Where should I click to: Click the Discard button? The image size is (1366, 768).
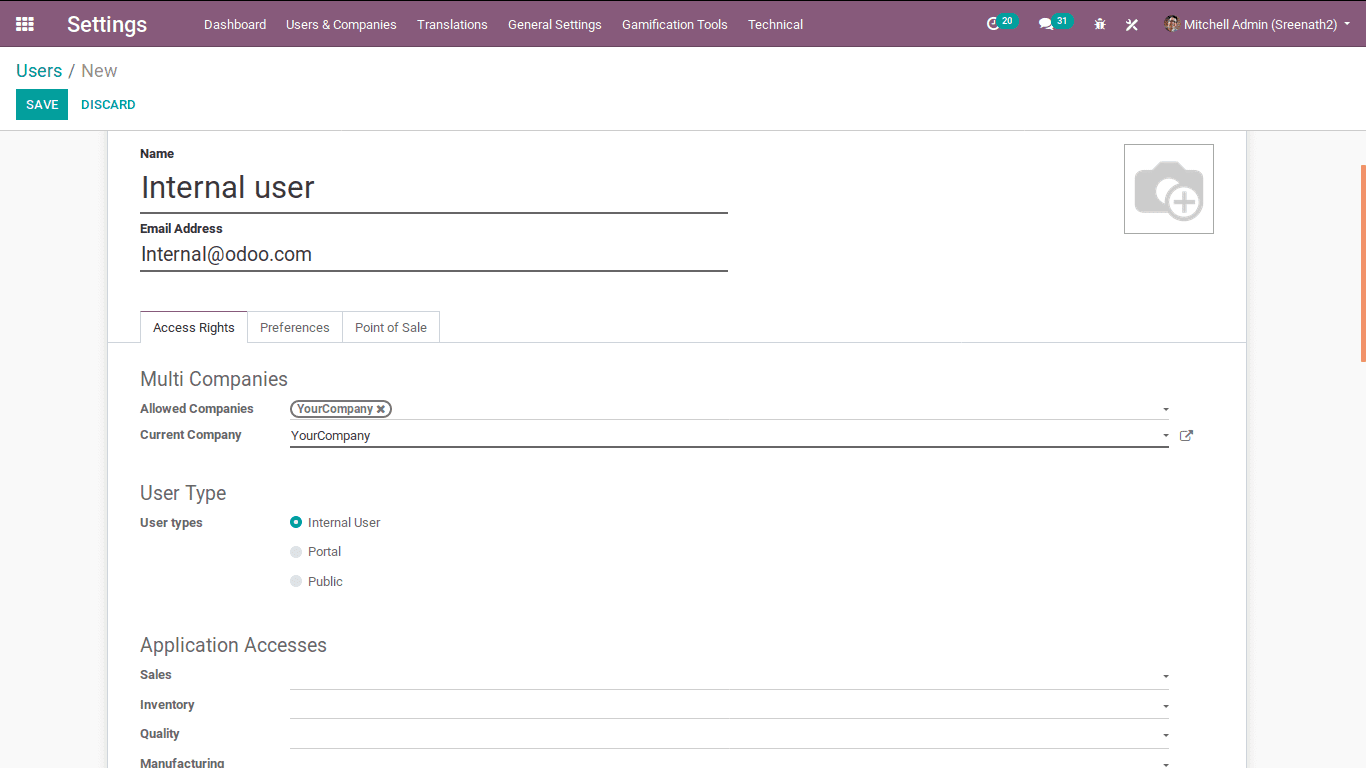pos(108,104)
